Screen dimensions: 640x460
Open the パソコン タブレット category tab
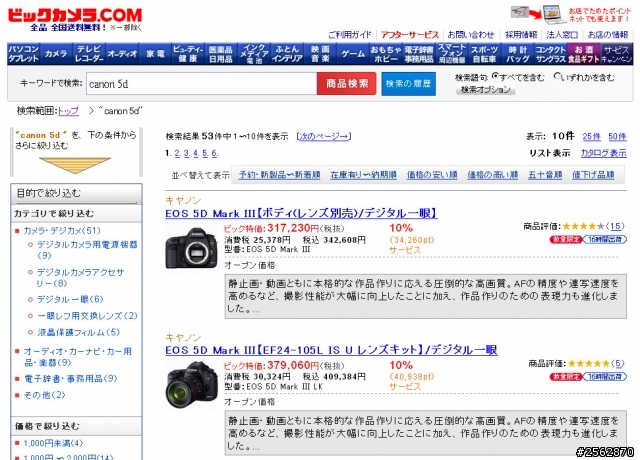[23, 54]
